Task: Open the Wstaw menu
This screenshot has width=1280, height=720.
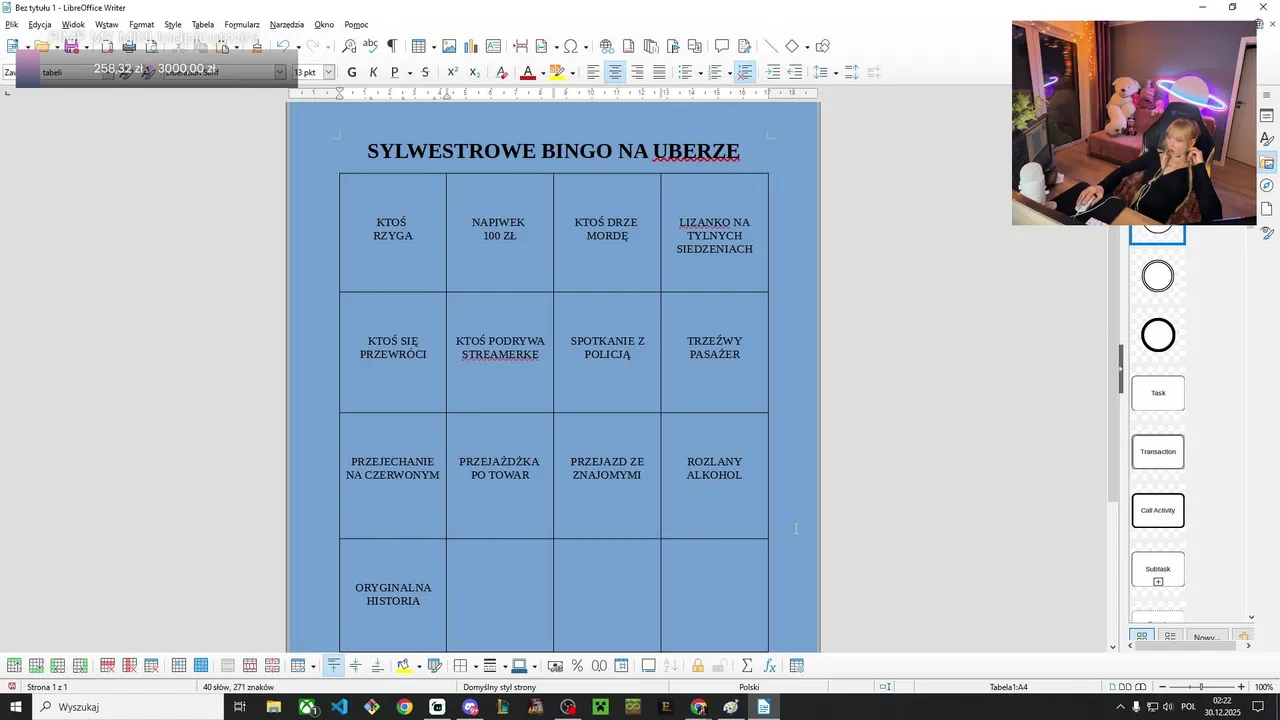Action: [x=107, y=24]
